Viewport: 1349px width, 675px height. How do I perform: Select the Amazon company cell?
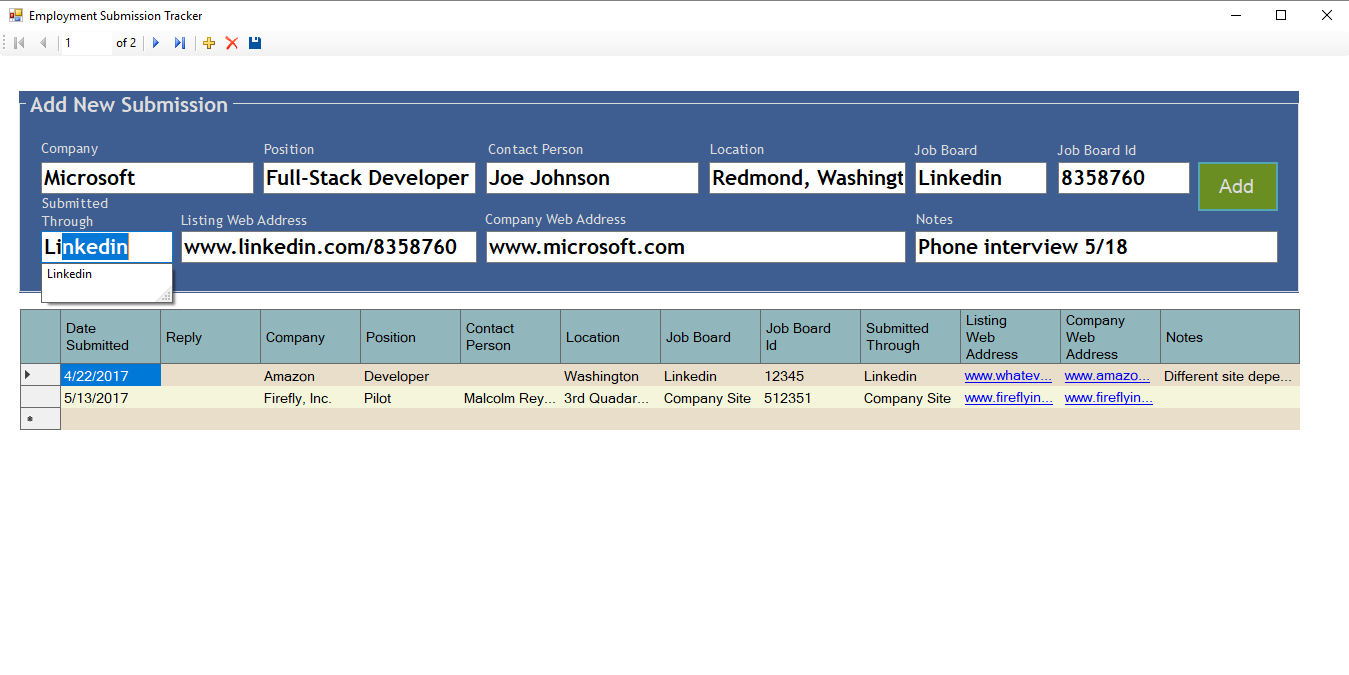(x=310, y=376)
